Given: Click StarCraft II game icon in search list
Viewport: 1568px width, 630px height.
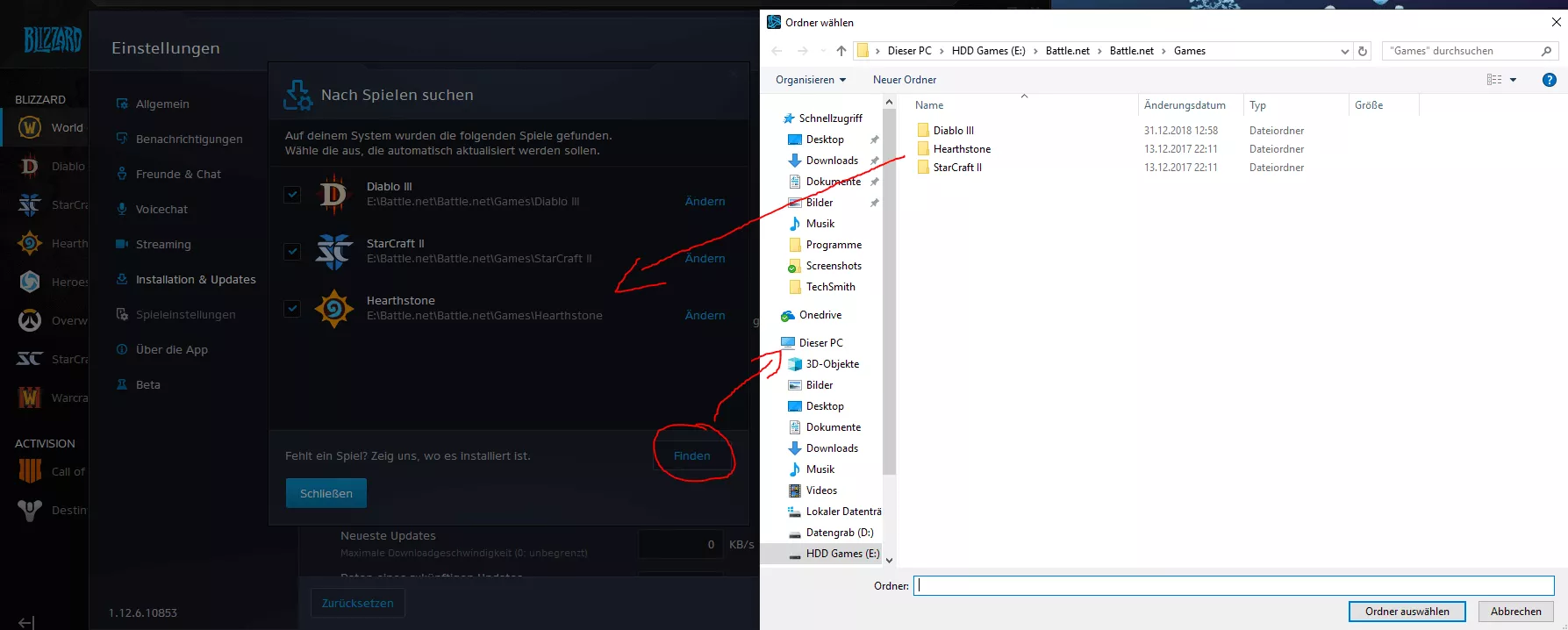Looking at the screenshot, I should (333, 251).
